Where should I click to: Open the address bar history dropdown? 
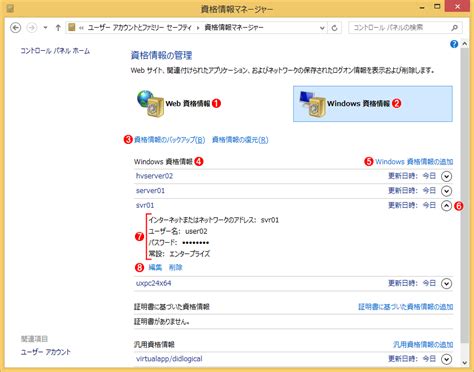pyautogui.click(x=322, y=28)
